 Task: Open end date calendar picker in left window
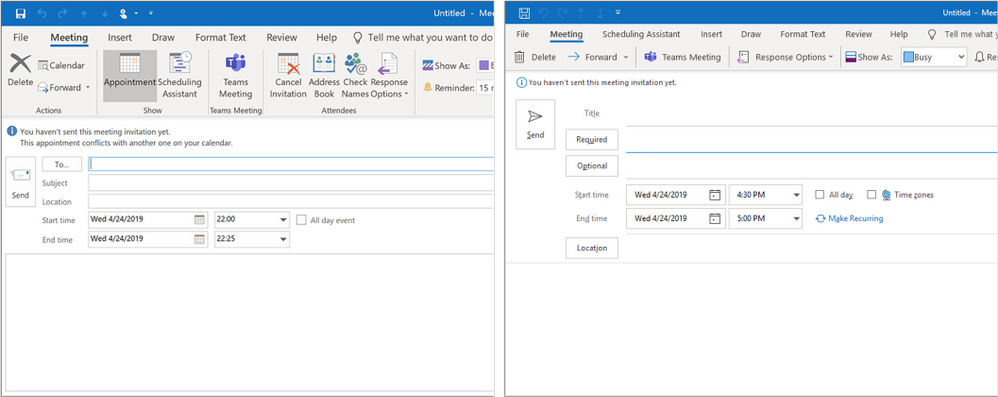click(x=199, y=239)
